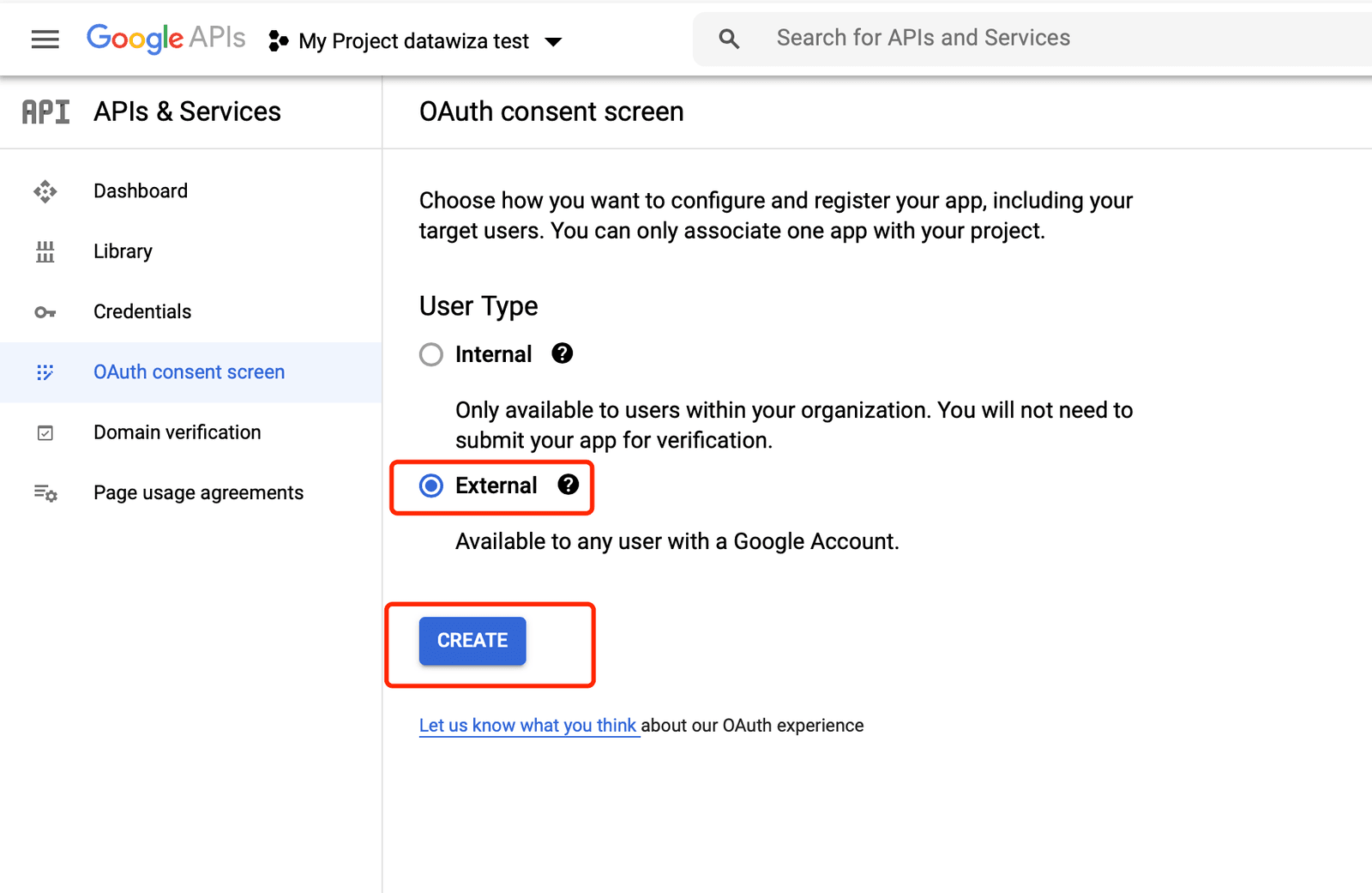This screenshot has height=893, width=1372.
Task: Select the External user type radio button
Action: click(x=431, y=486)
